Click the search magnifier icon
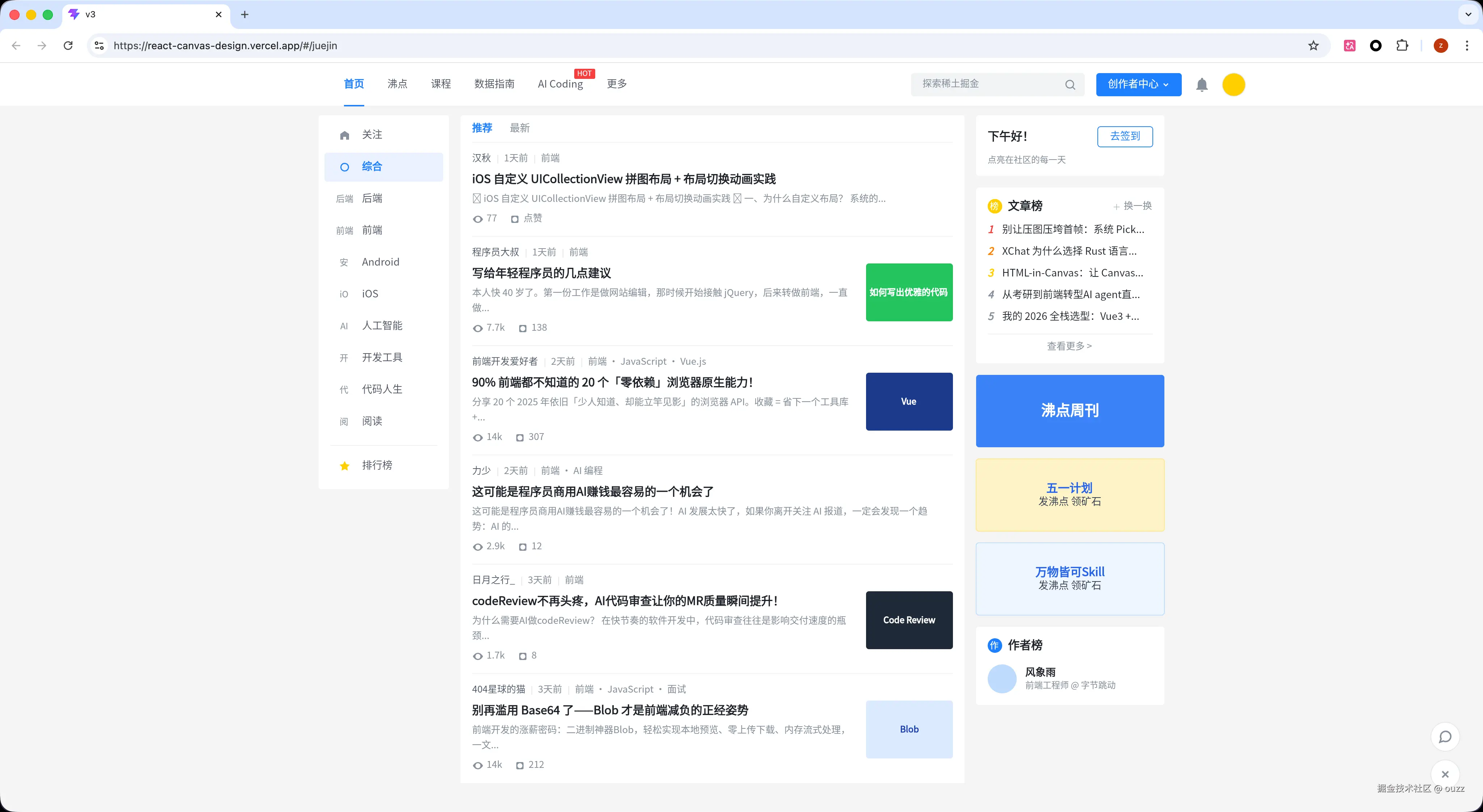This screenshot has height=812, width=1483. 1070,84
